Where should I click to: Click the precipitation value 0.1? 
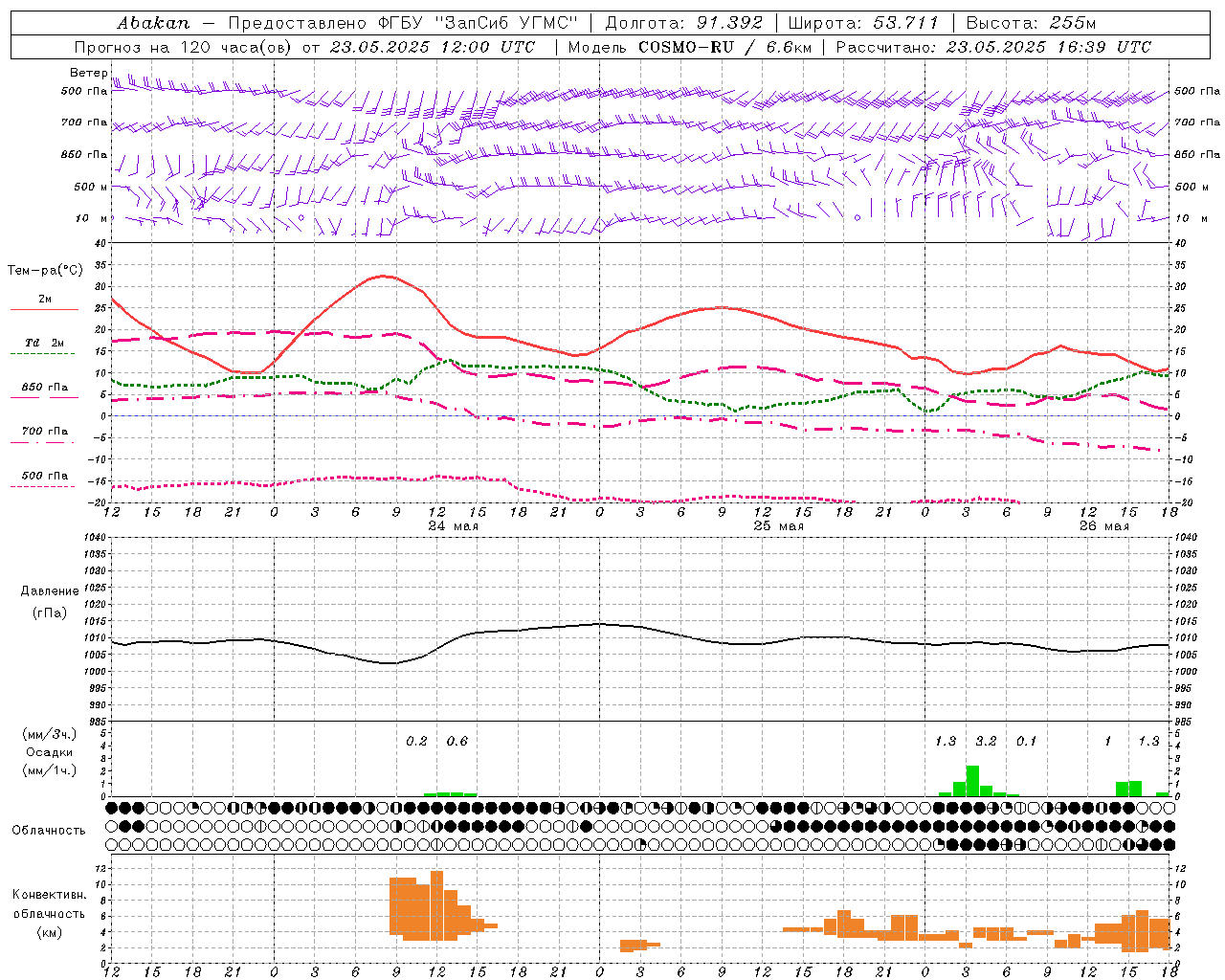tap(1027, 741)
